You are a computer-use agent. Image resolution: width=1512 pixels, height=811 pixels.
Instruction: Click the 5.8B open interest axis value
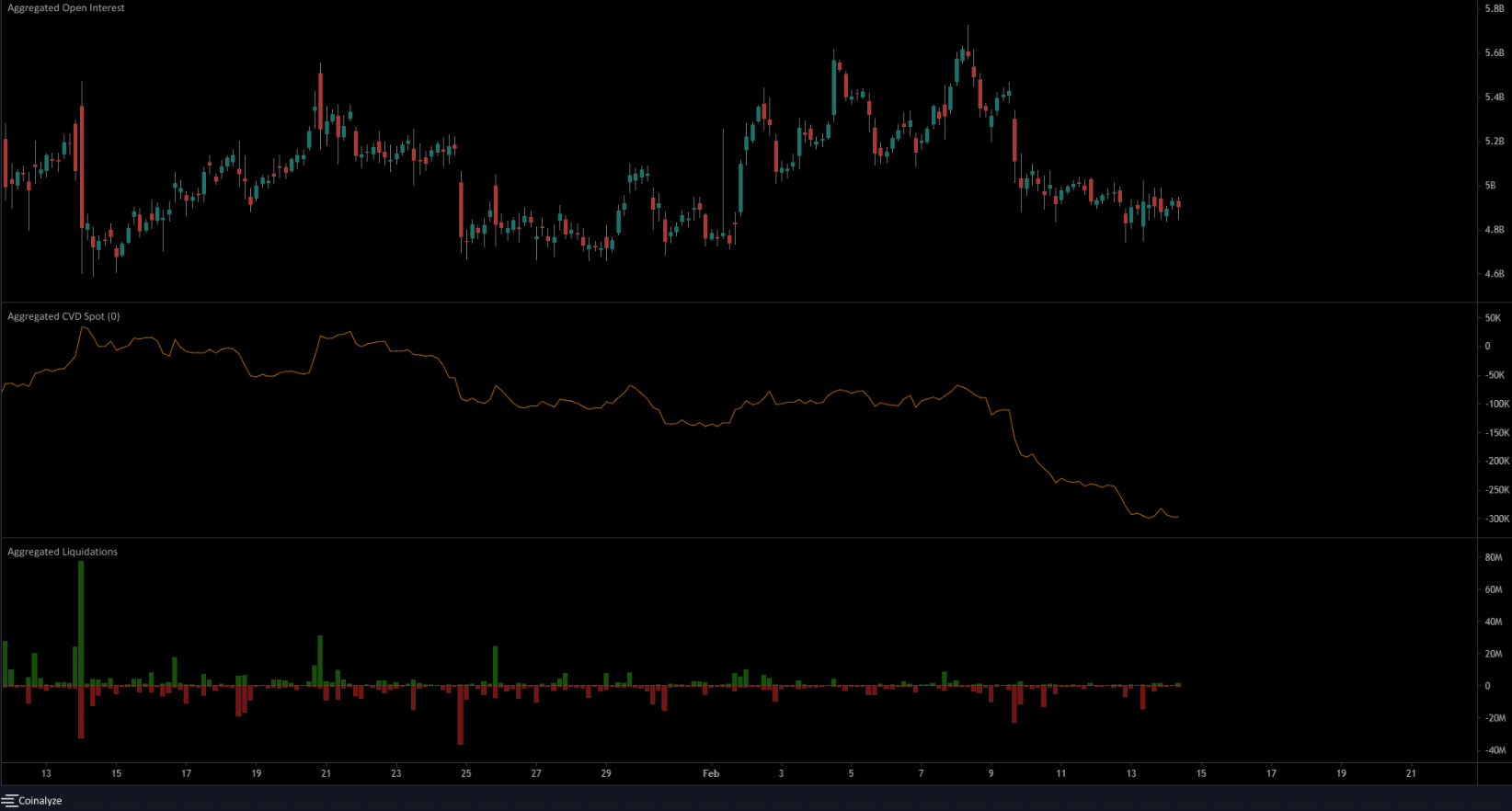point(1494,9)
